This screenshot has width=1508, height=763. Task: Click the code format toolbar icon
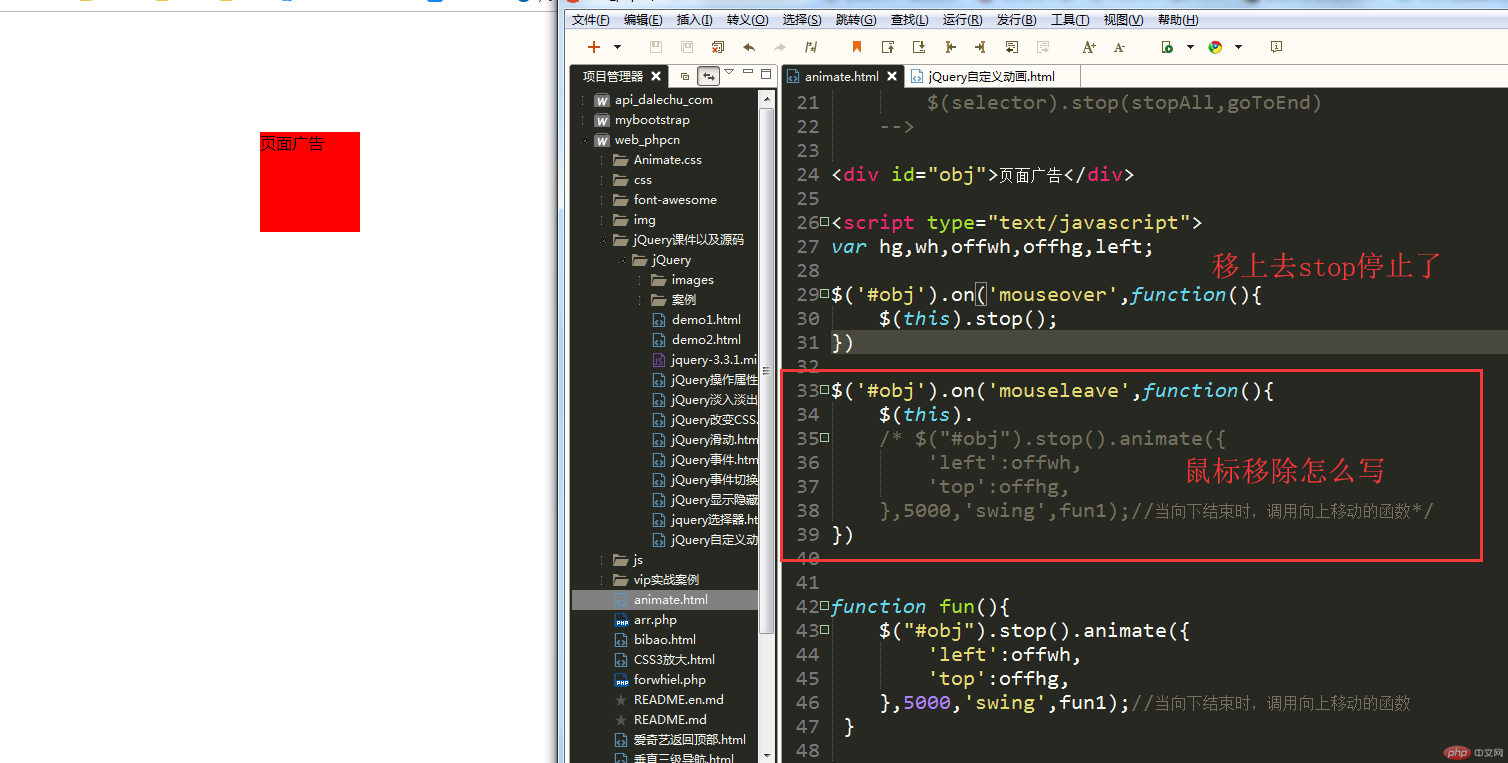[811, 47]
